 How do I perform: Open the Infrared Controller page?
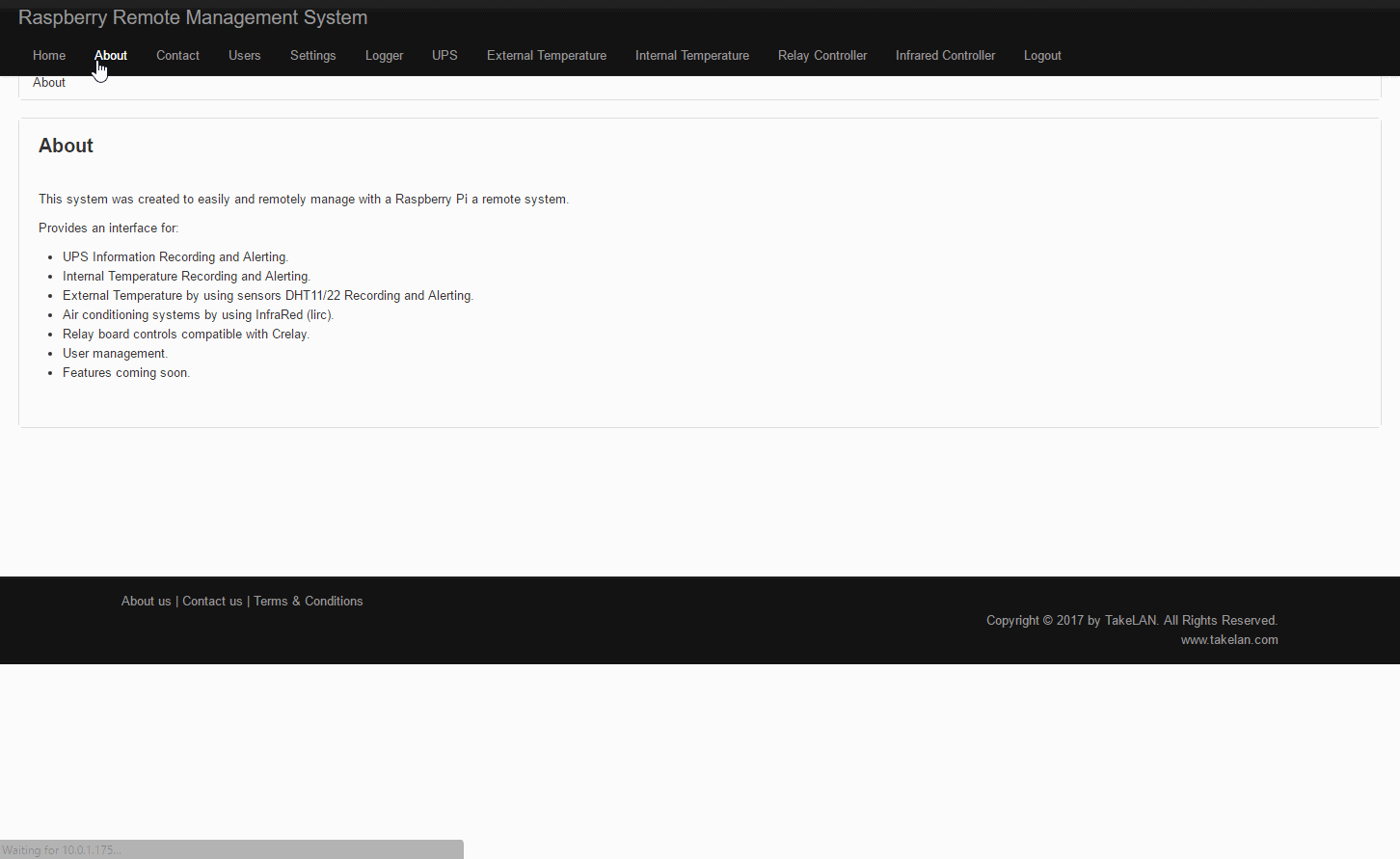(945, 56)
